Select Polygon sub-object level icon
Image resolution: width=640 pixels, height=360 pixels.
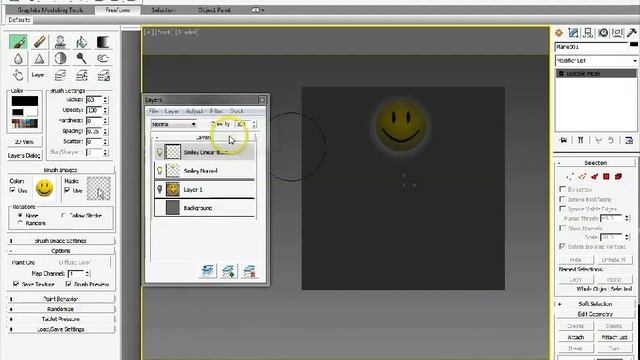[x=606, y=176]
